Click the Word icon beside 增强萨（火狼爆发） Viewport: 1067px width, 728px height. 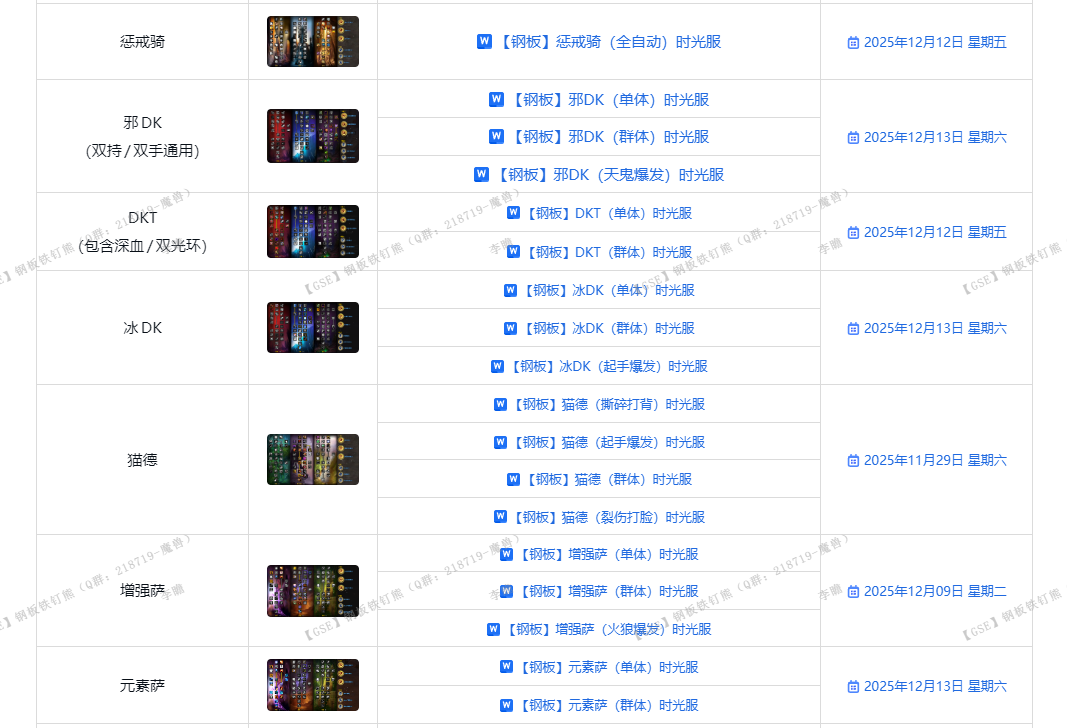coord(493,629)
